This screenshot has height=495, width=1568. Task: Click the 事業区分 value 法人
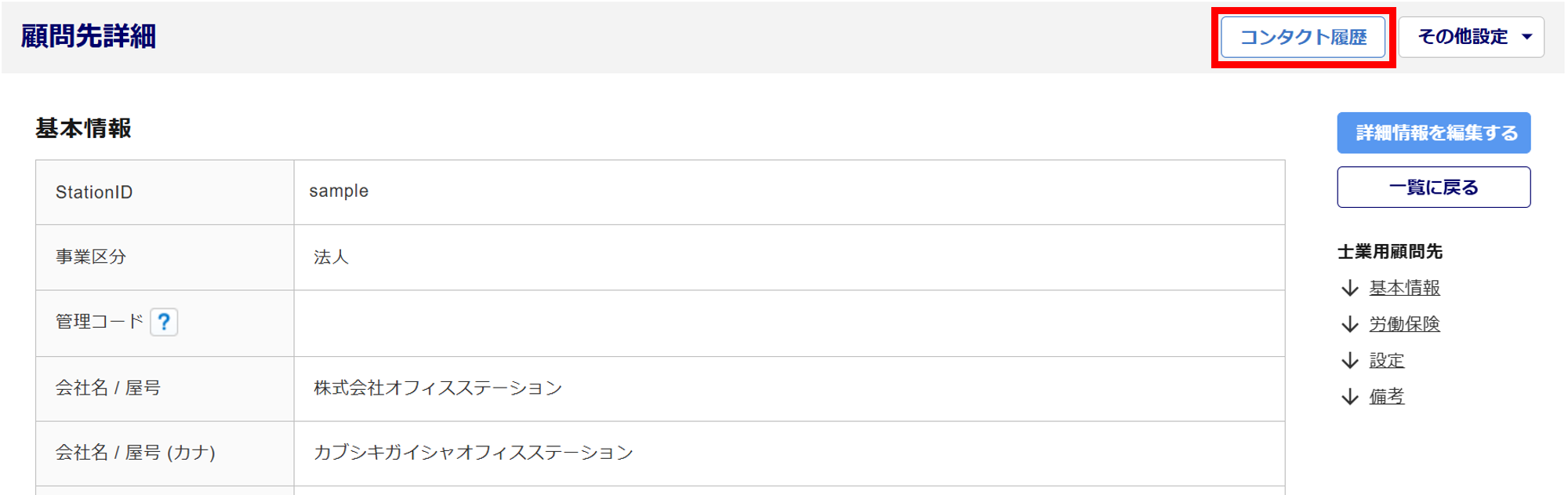tap(331, 257)
